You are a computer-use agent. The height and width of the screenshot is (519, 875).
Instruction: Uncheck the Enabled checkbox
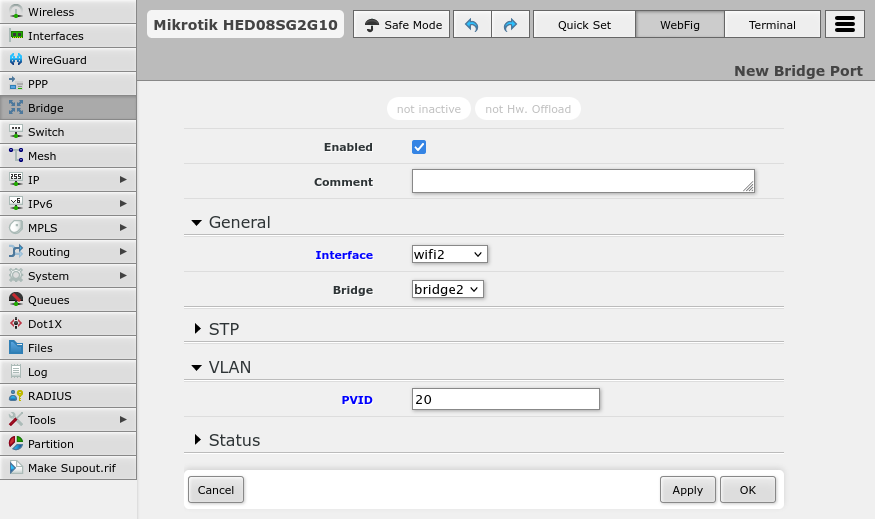click(x=419, y=147)
